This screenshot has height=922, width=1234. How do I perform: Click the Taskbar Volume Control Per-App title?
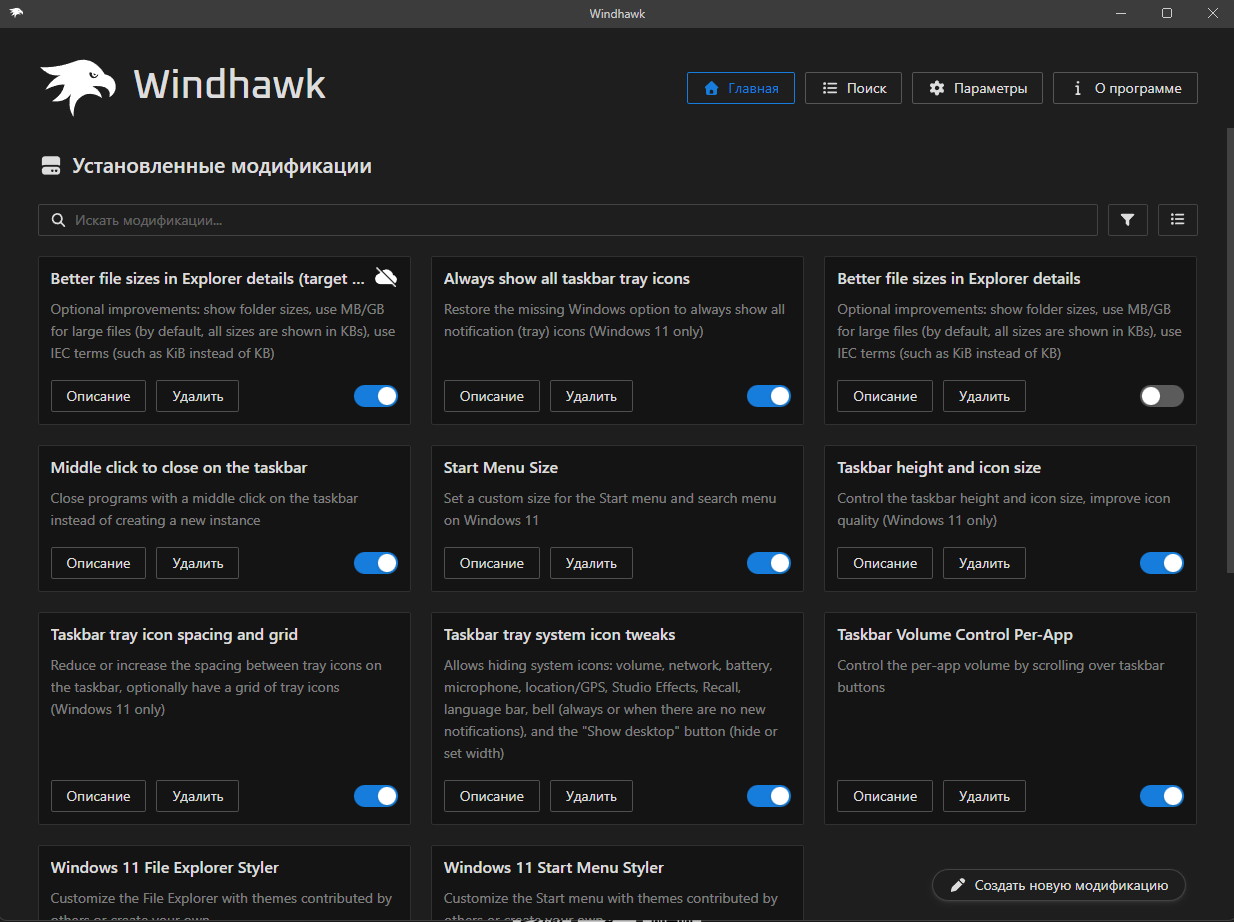click(x=955, y=635)
